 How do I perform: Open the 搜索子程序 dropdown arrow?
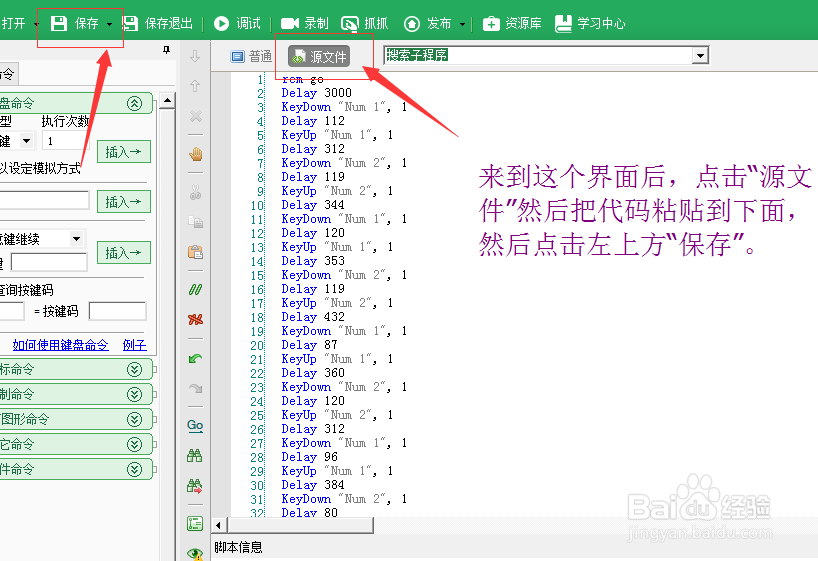click(700, 55)
